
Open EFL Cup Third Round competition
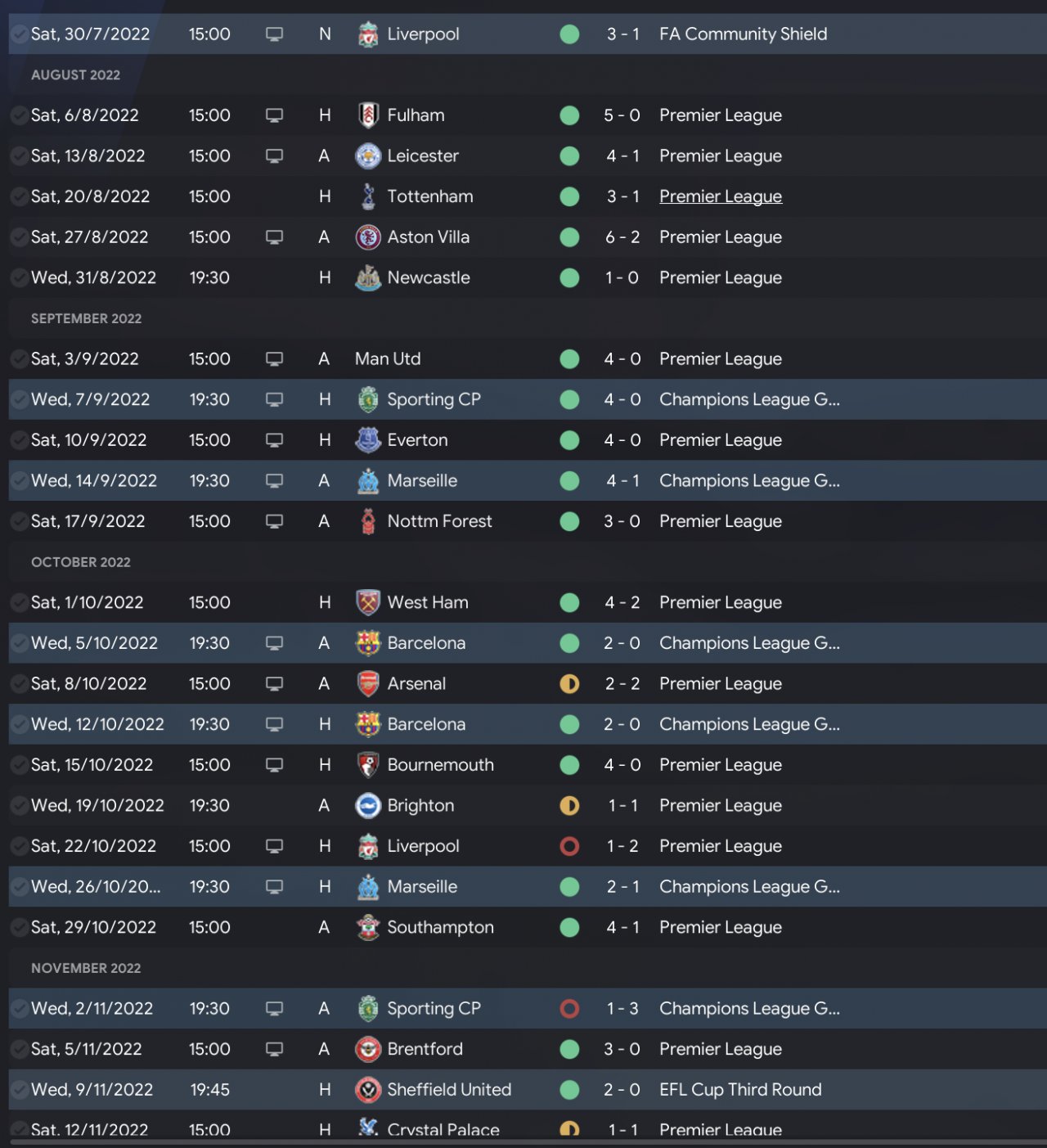[740, 1090]
